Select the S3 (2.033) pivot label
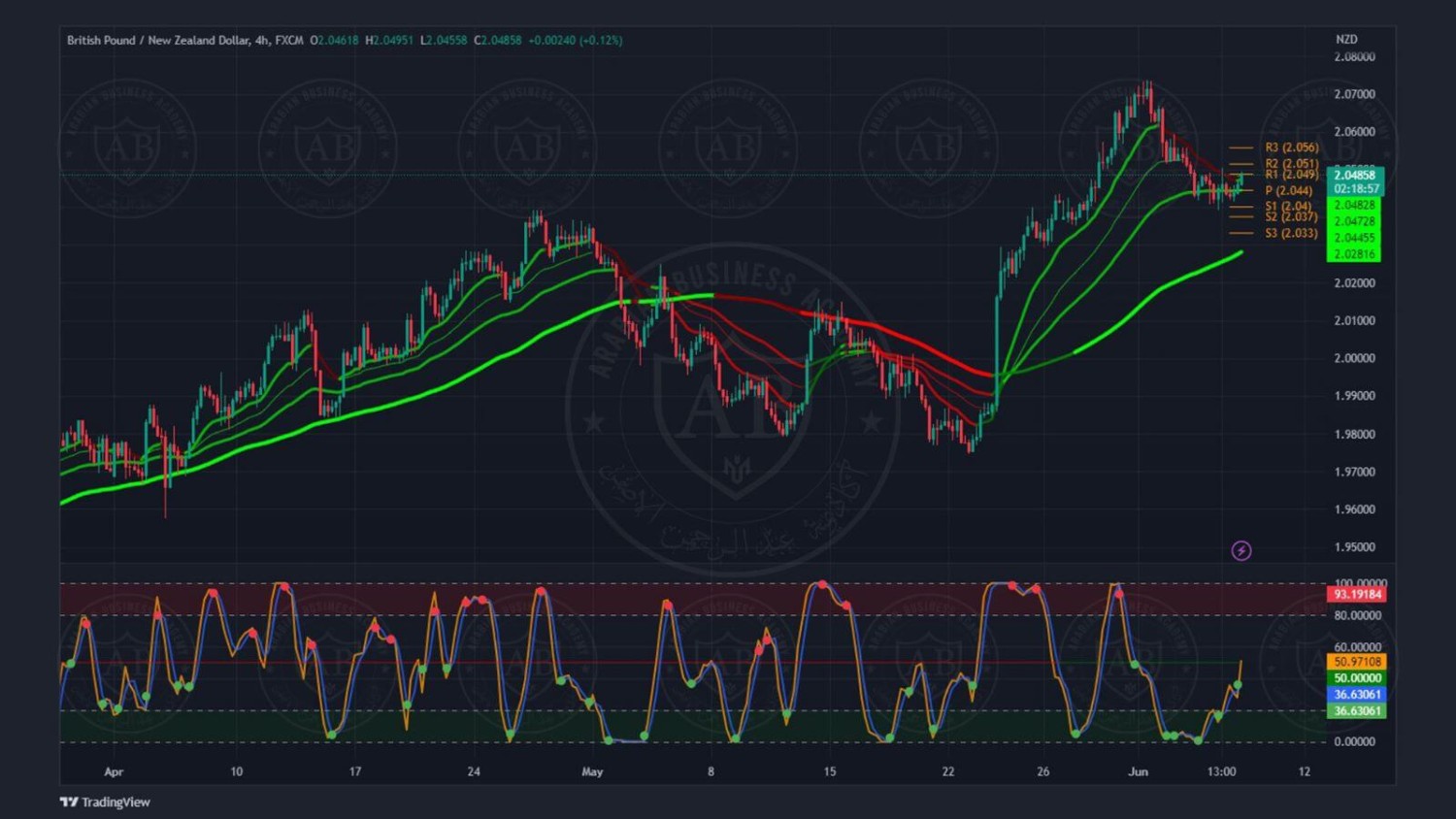The height and width of the screenshot is (819, 1456). [x=1292, y=233]
